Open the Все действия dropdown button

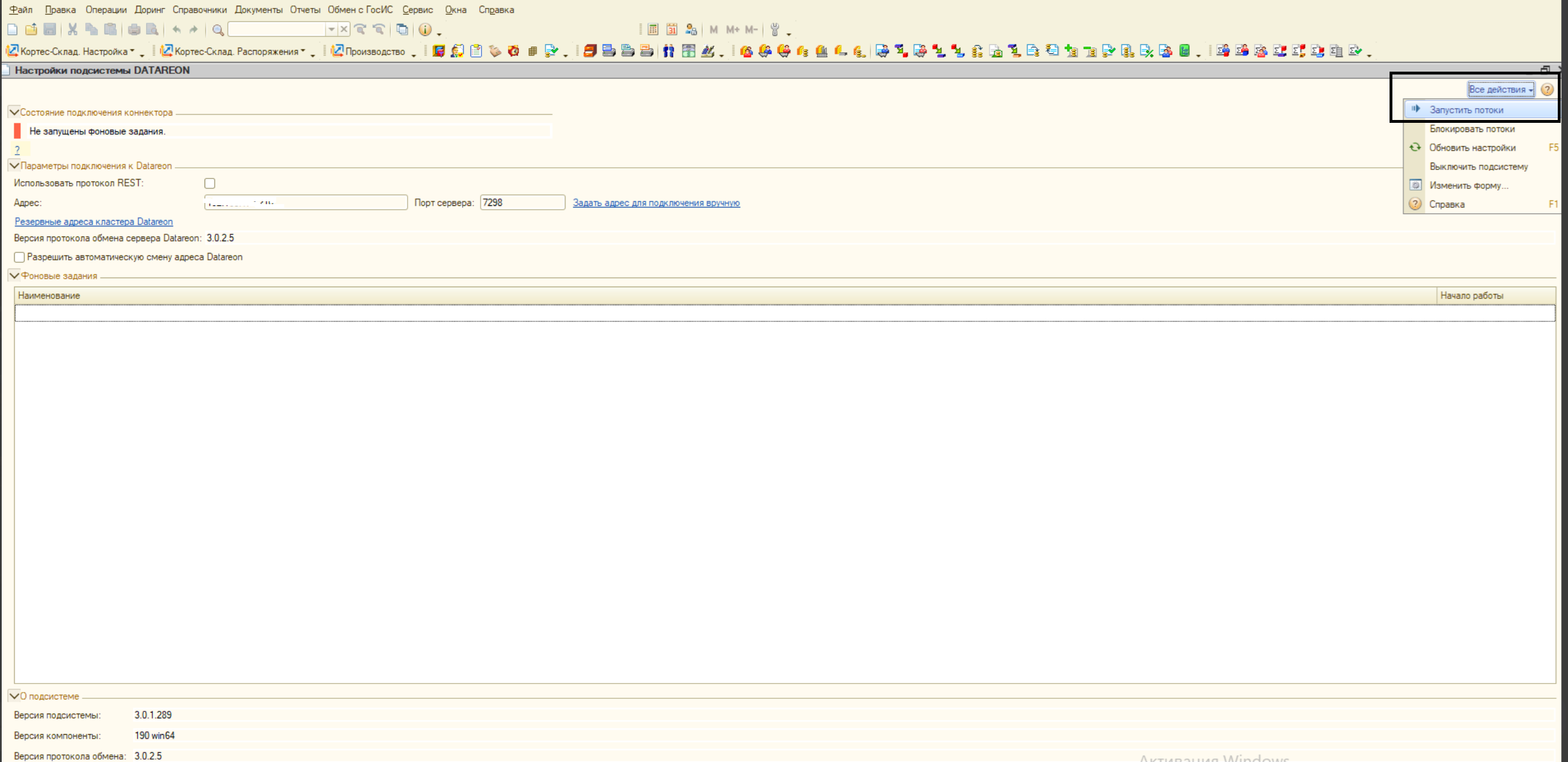point(1500,89)
